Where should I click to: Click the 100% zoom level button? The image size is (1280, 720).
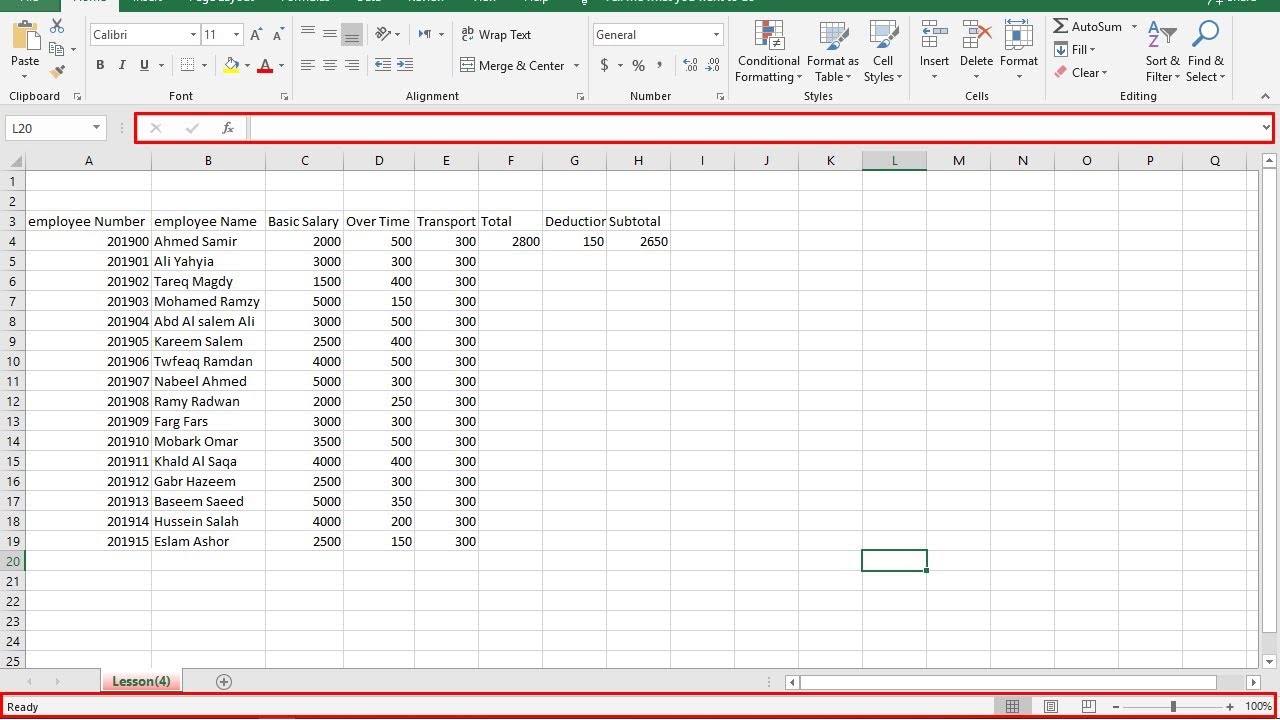tap(1258, 706)
